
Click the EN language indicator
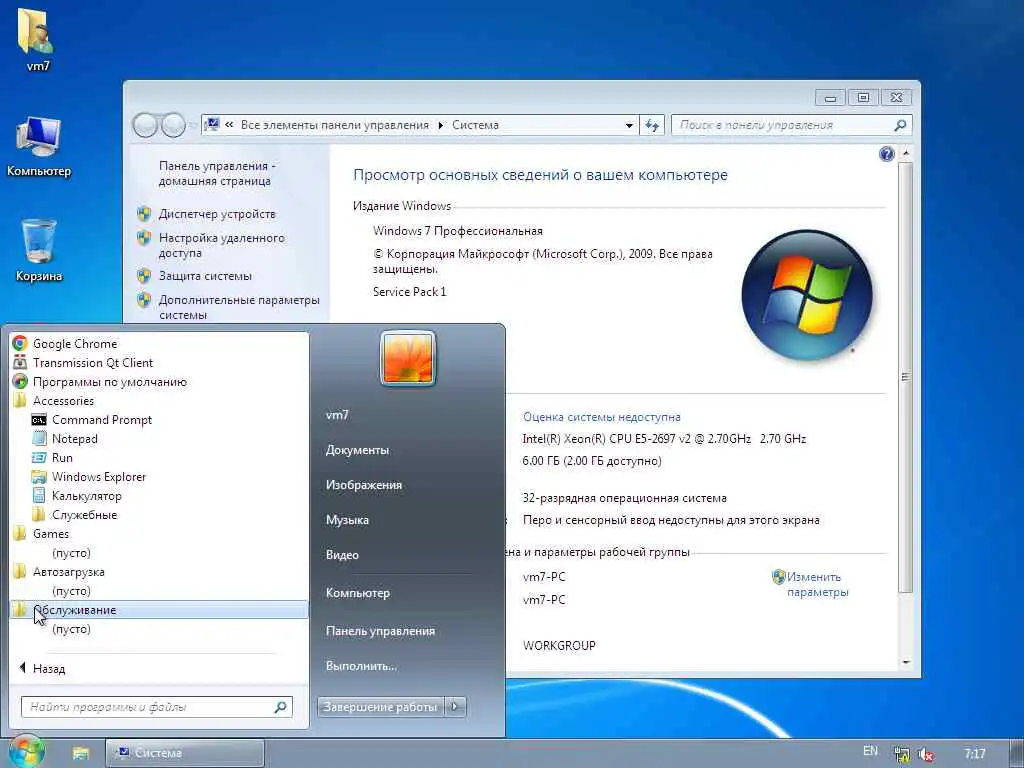click(870, 752)
